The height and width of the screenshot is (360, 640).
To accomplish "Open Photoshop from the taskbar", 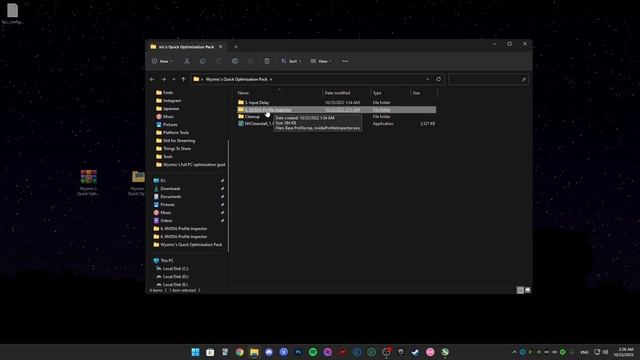I will [298, 352].
